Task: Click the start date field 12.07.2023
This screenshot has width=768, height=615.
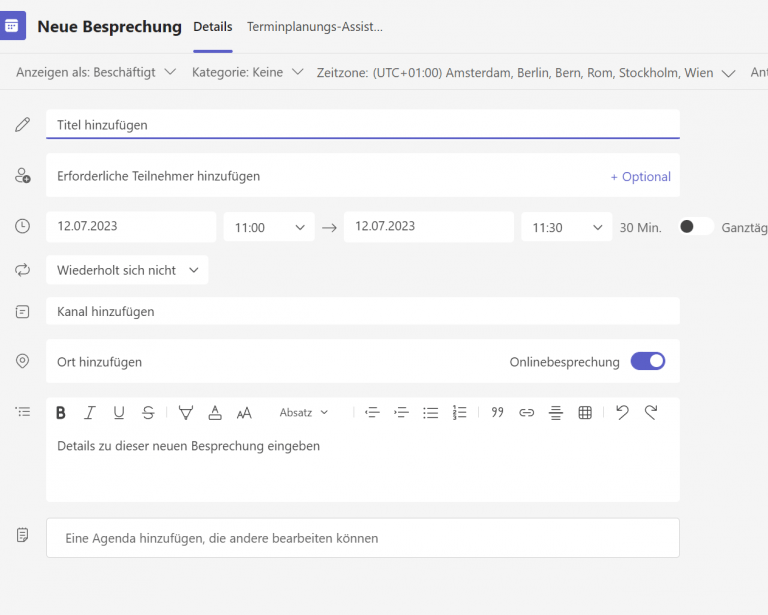Action: click(131, 226)
